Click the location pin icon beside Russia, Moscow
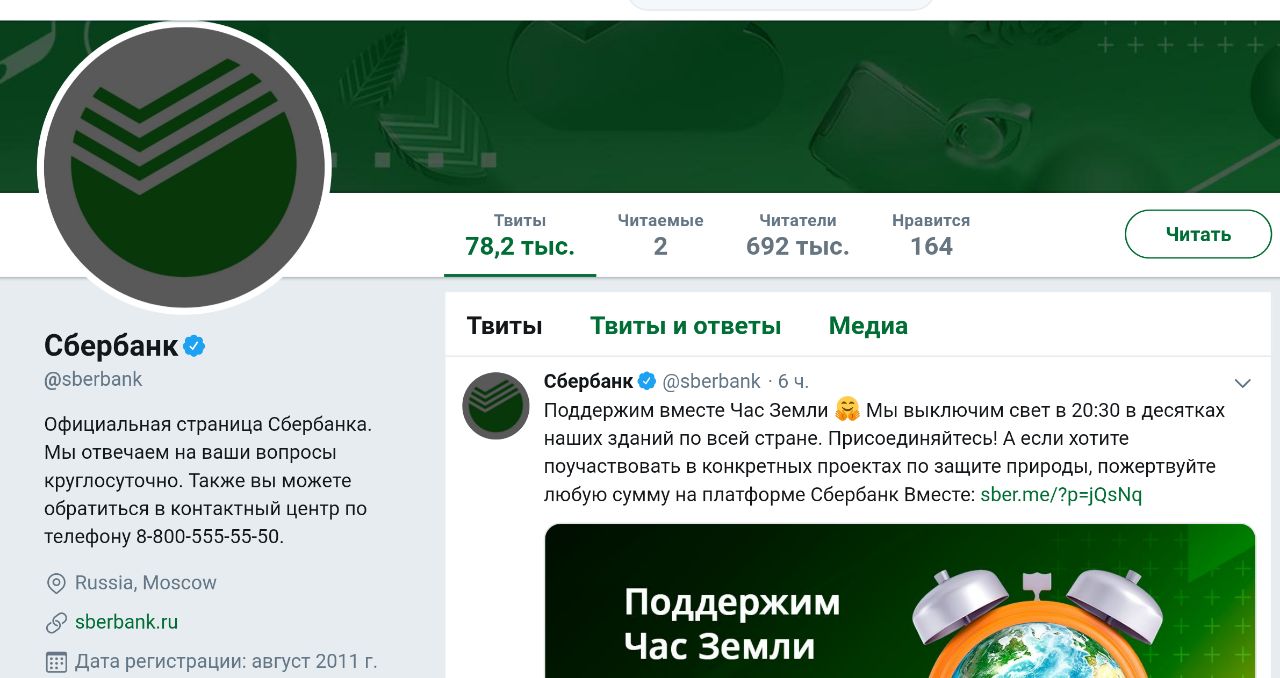The image size is (1280, 678). 57,583
